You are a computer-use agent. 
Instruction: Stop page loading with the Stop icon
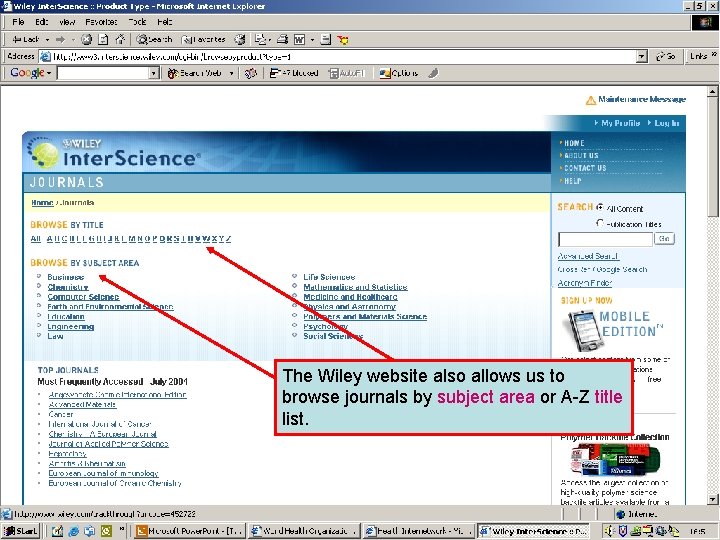86,39
